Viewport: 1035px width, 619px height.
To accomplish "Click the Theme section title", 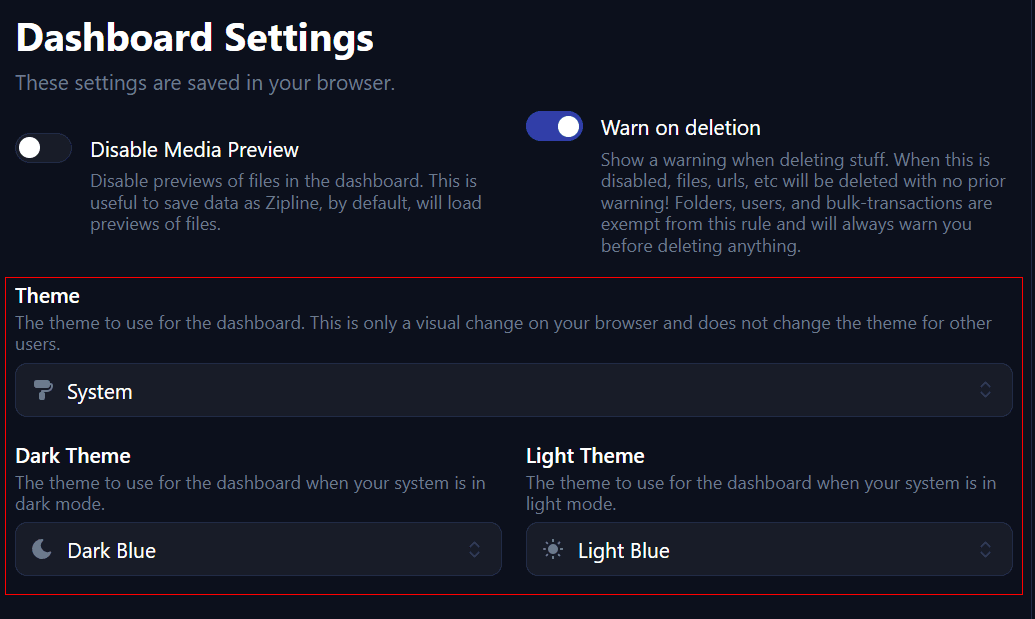I will tap(48, 296).
